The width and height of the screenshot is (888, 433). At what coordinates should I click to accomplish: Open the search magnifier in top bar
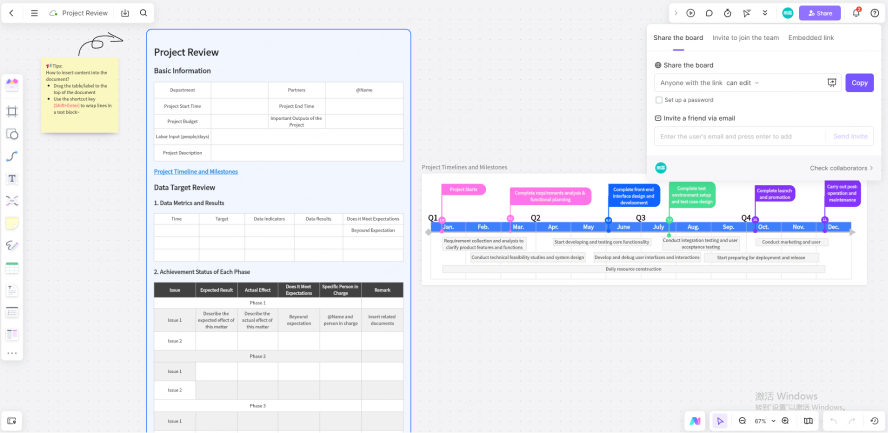tap(143, 13)
